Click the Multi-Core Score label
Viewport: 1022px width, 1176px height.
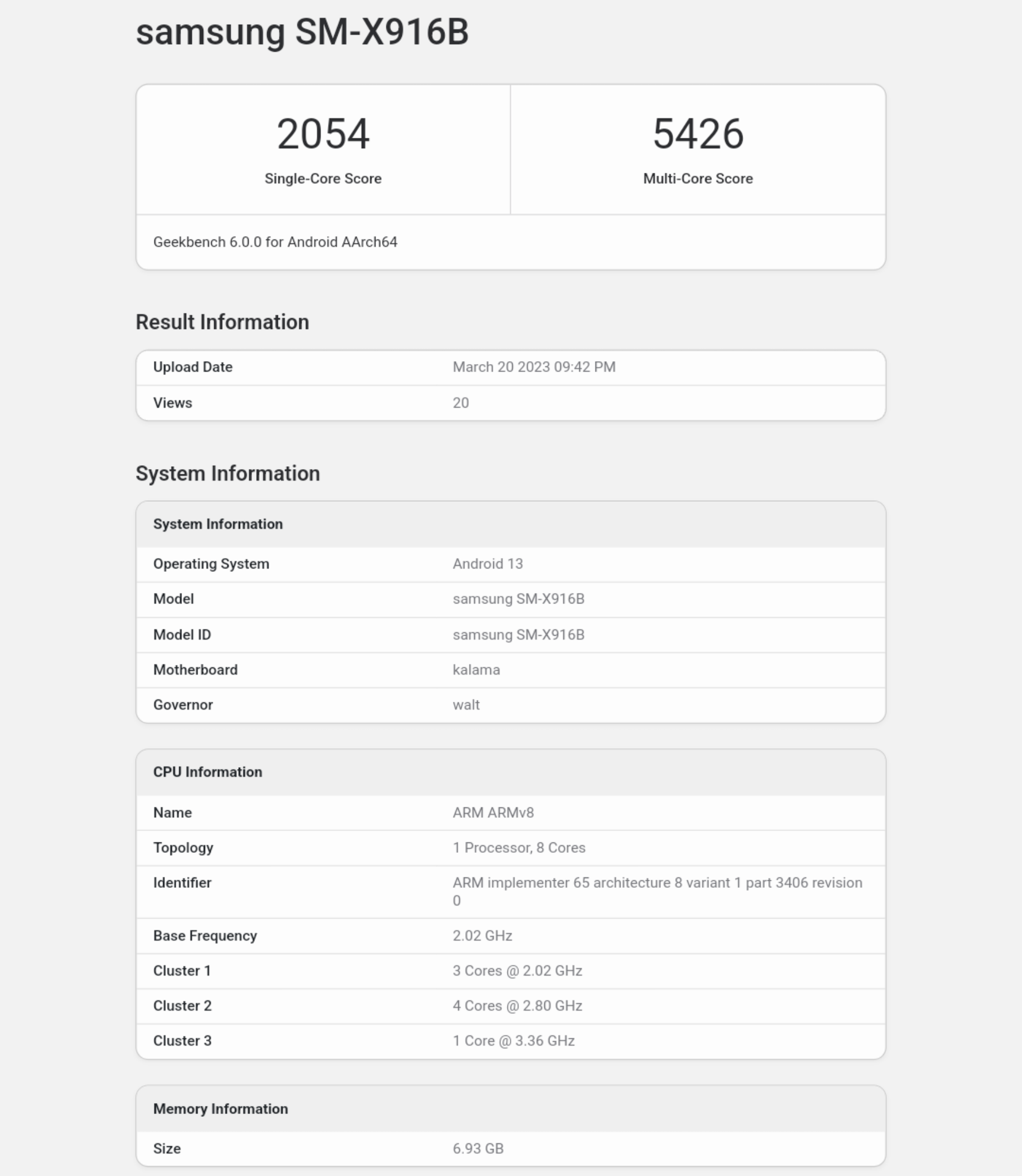(698, 179)
